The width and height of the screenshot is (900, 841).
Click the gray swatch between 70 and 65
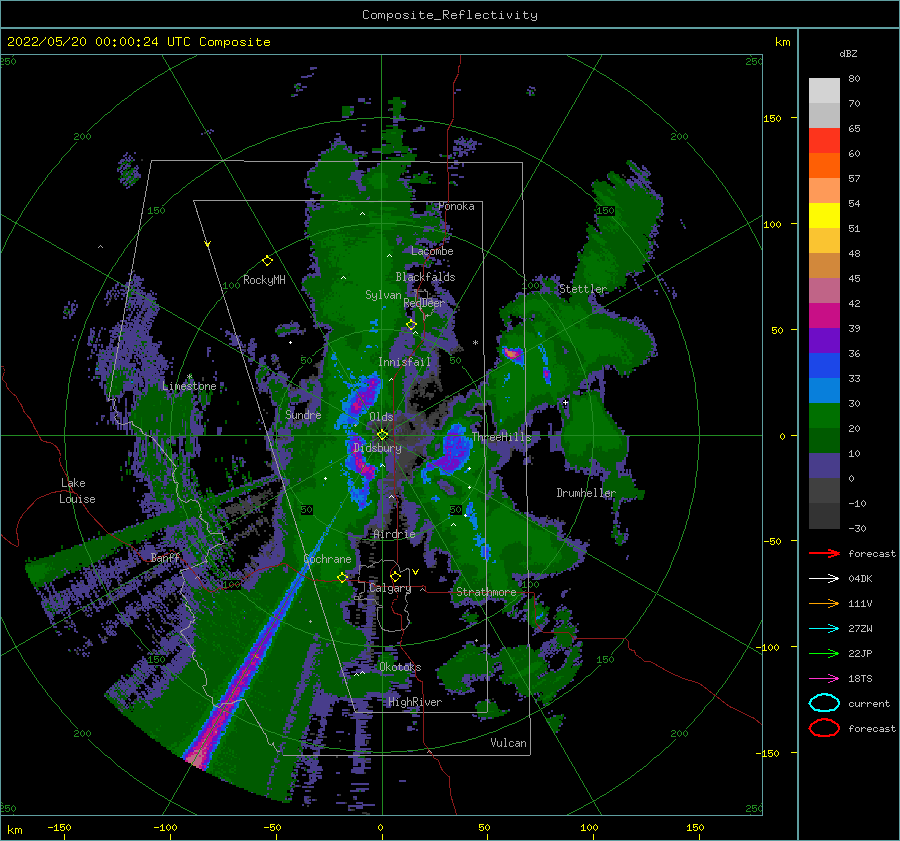coord(824,115)
